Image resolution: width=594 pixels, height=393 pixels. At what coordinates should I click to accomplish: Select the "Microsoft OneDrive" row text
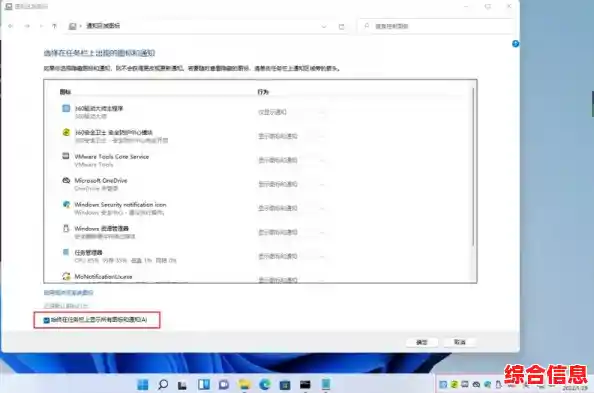101,180
